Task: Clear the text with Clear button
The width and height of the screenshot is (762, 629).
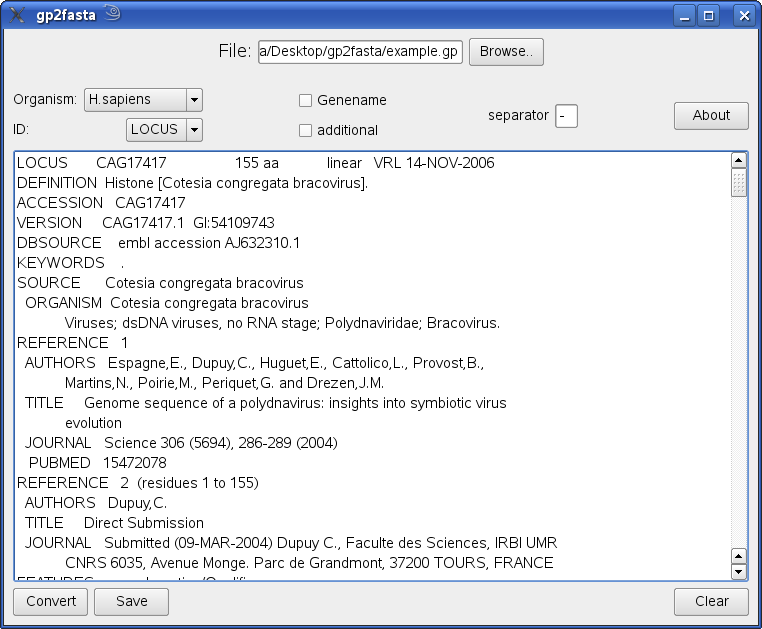Action: coord(711,601)
